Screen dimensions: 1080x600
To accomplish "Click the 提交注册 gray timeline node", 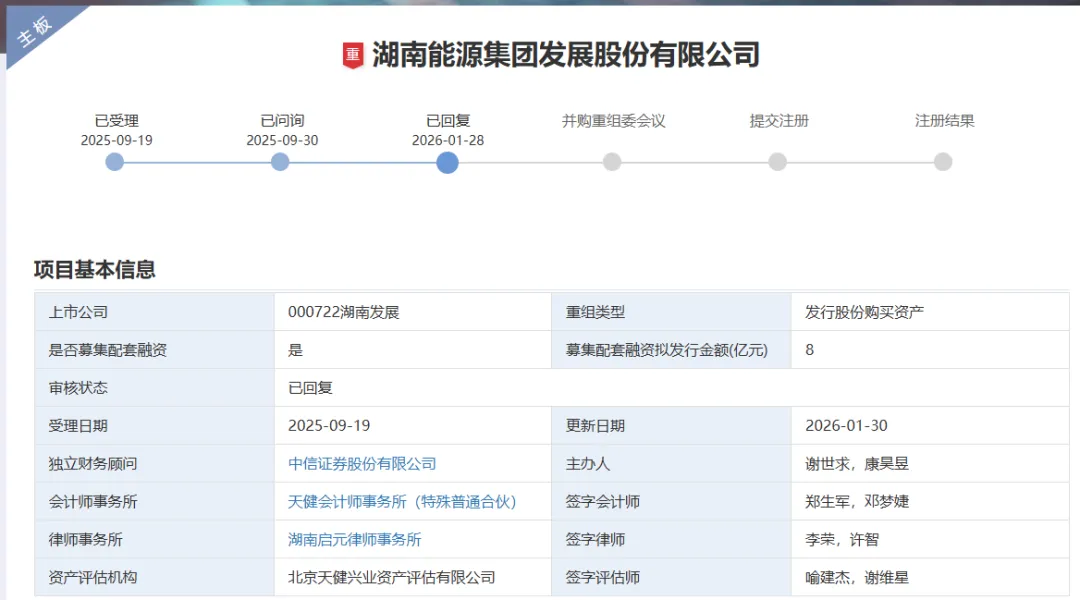I will 777,163.
